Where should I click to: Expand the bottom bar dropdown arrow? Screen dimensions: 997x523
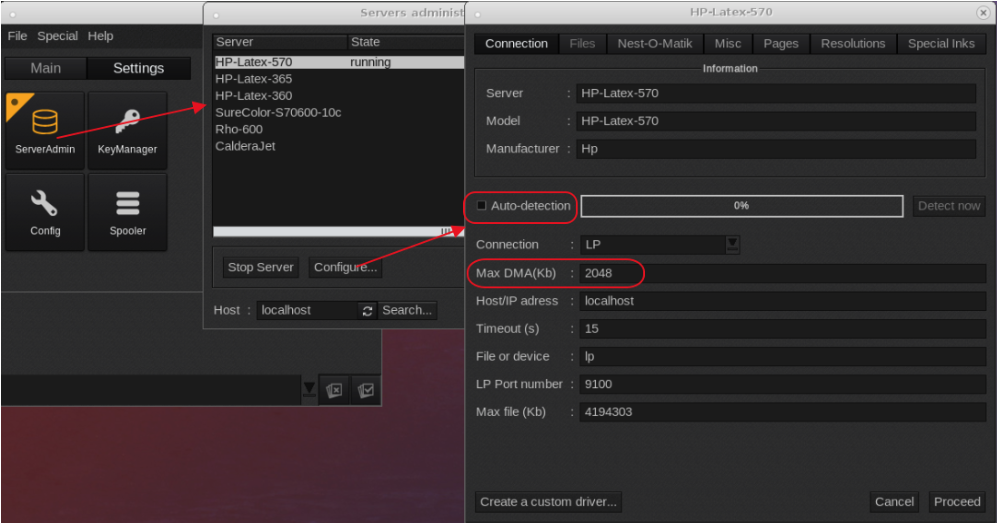tap(309, 390)
